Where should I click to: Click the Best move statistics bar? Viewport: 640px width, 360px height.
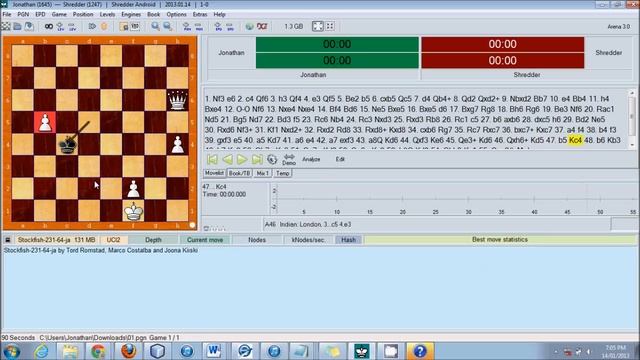tap(500, 240)
